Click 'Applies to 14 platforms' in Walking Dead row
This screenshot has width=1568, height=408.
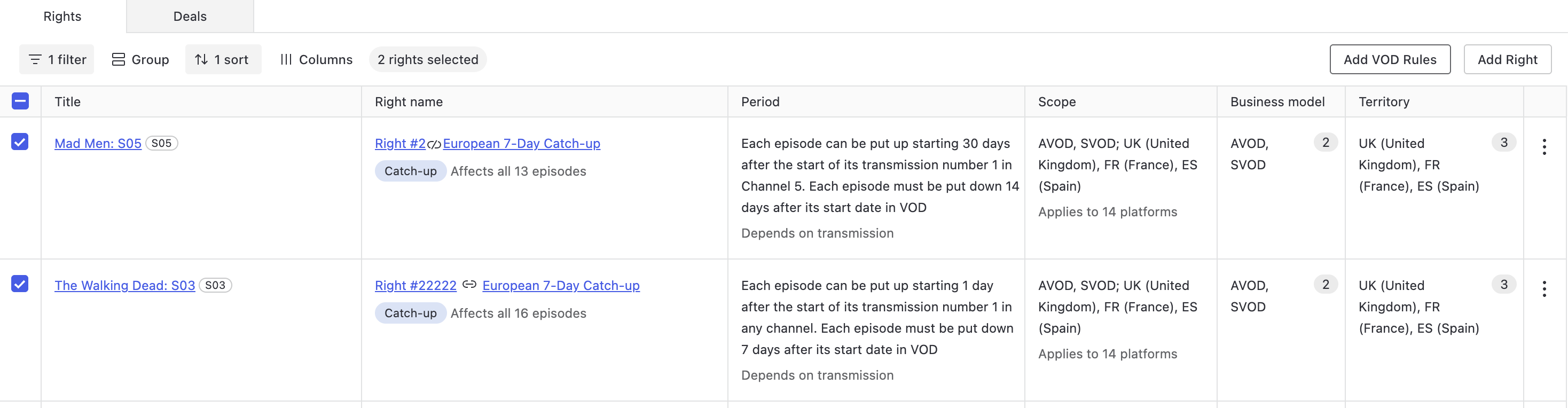pyautogui.click(x=1108, y=354)
